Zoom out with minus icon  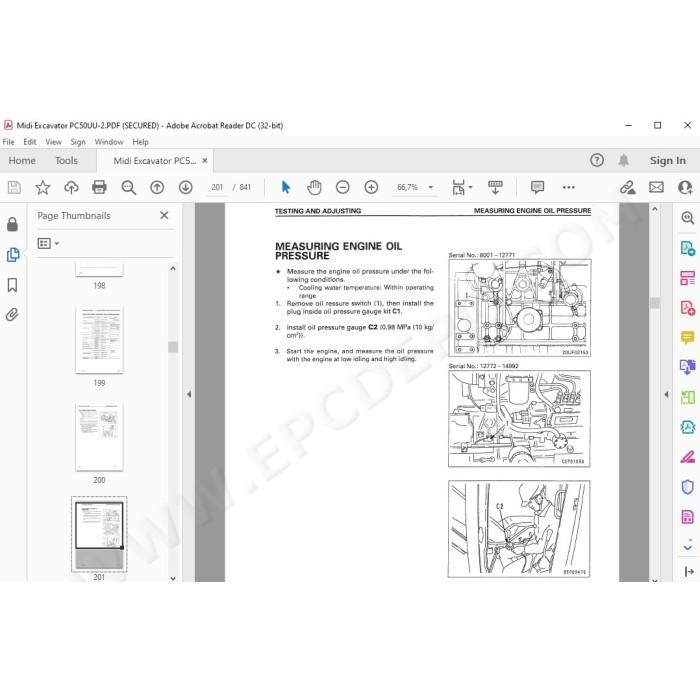343,188
